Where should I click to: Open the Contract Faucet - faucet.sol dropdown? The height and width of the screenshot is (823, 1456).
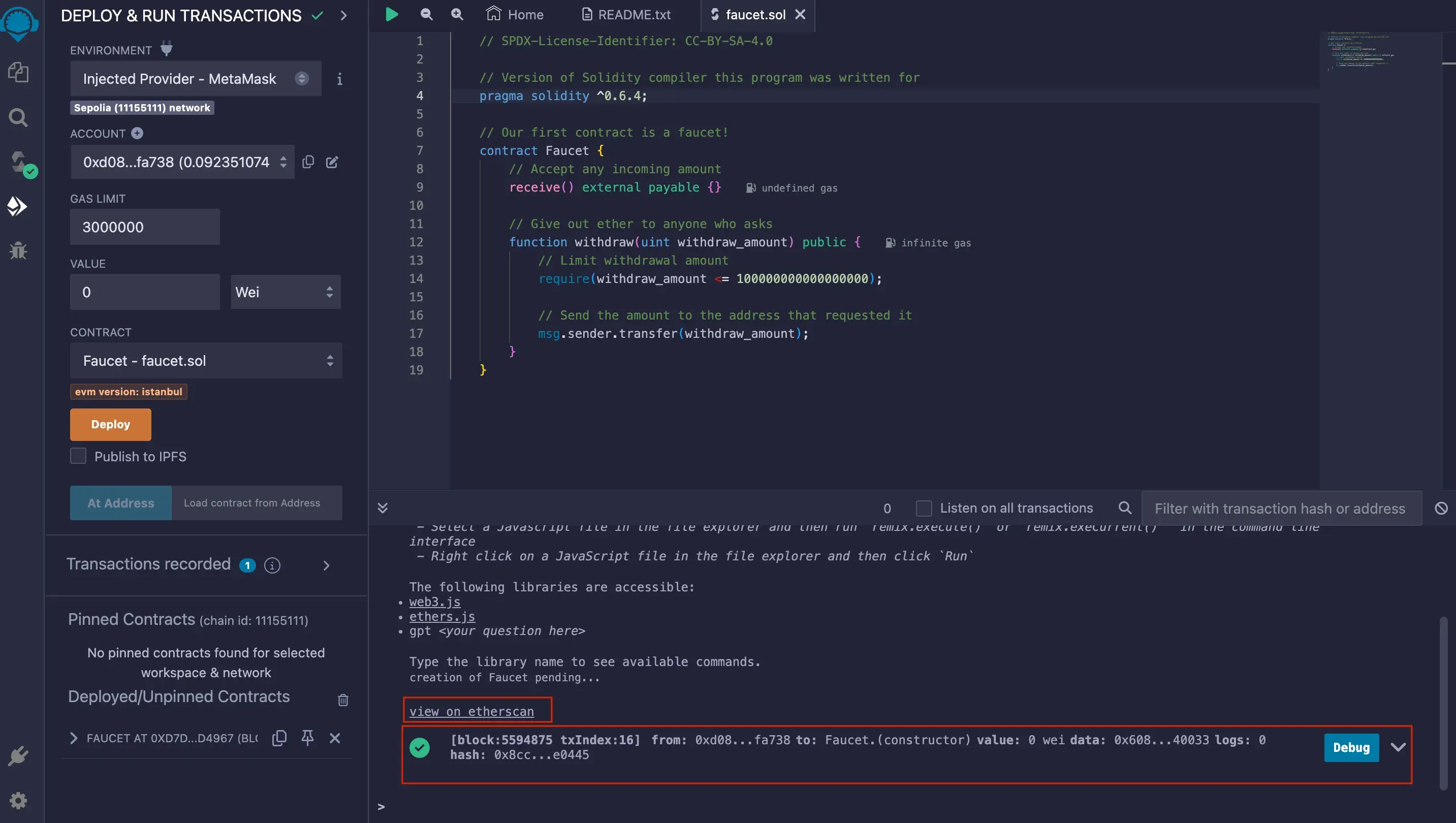206,361
